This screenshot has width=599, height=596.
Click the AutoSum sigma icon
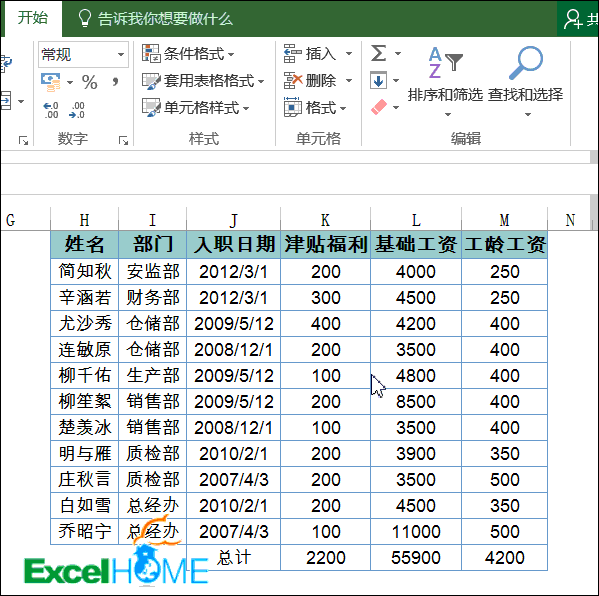379,53
